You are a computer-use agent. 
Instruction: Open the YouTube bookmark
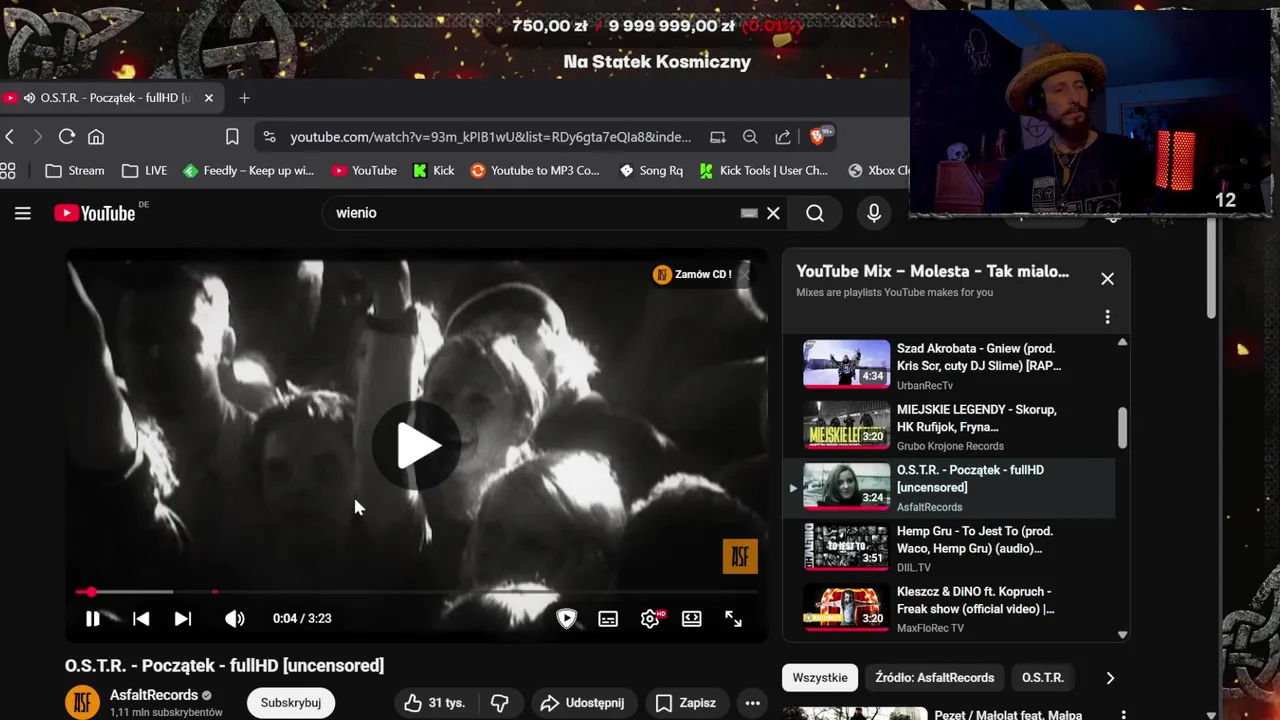pyautogui.click(x=365, y=171)
